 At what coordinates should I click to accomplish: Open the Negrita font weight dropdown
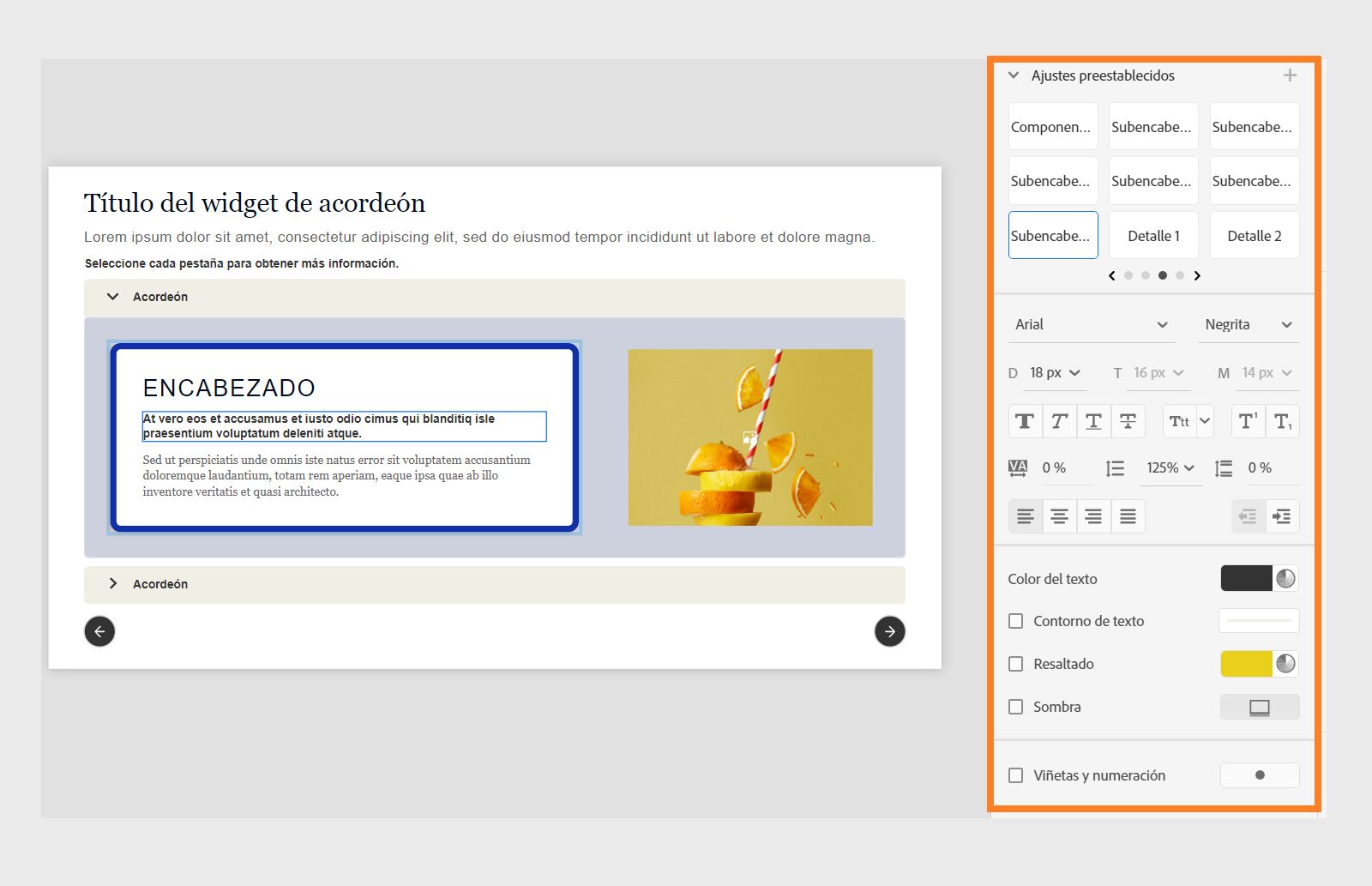coord(1249,325)
